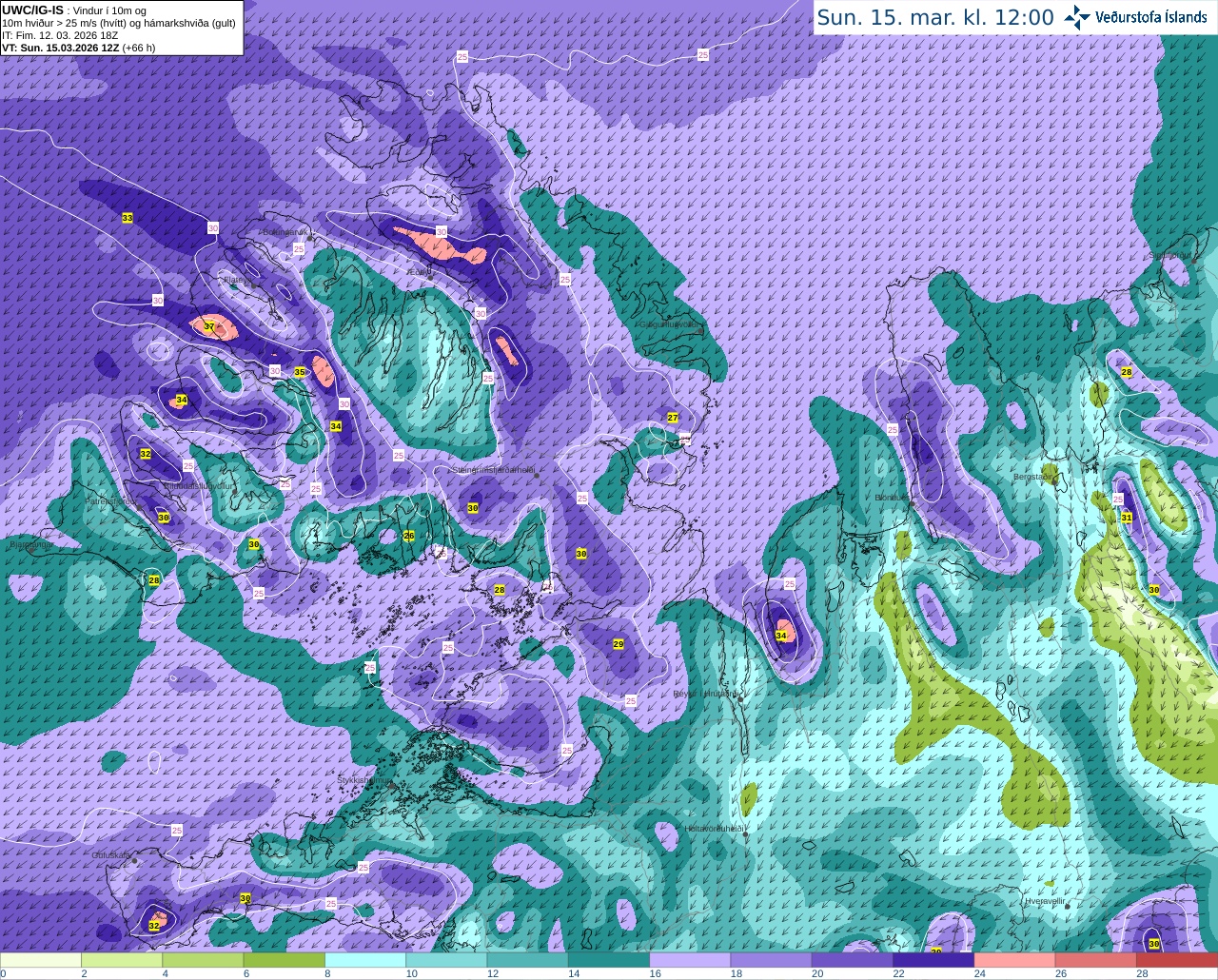Image resolution: width=1218 pixels, height=980 pixels.
Task: Click the yellow gust value 27
Action: pos(673,418)
